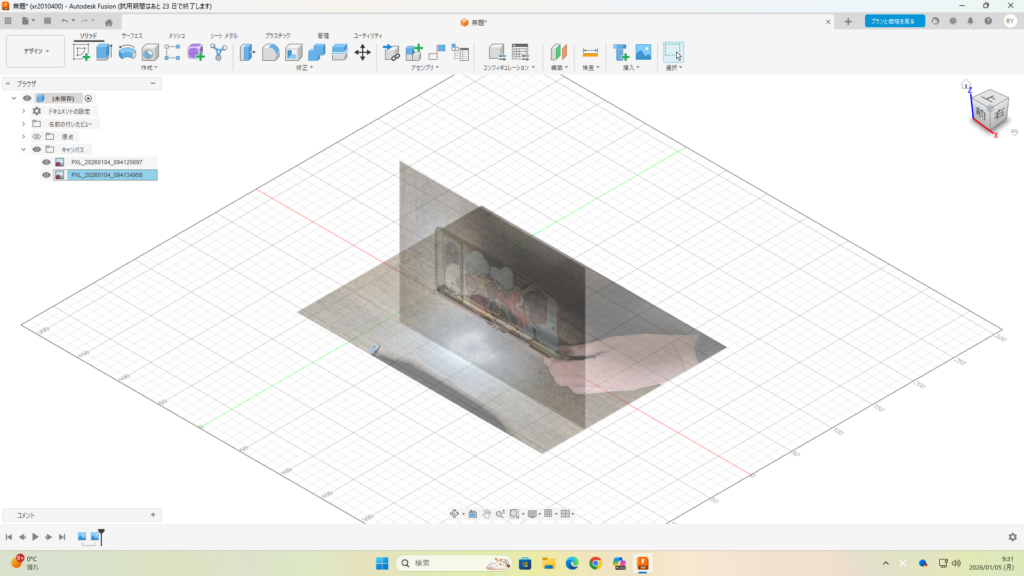Toggle visibility of キャンバス folder
Viewport: 1024px width, 576px height.
click(x=37, y=149)
